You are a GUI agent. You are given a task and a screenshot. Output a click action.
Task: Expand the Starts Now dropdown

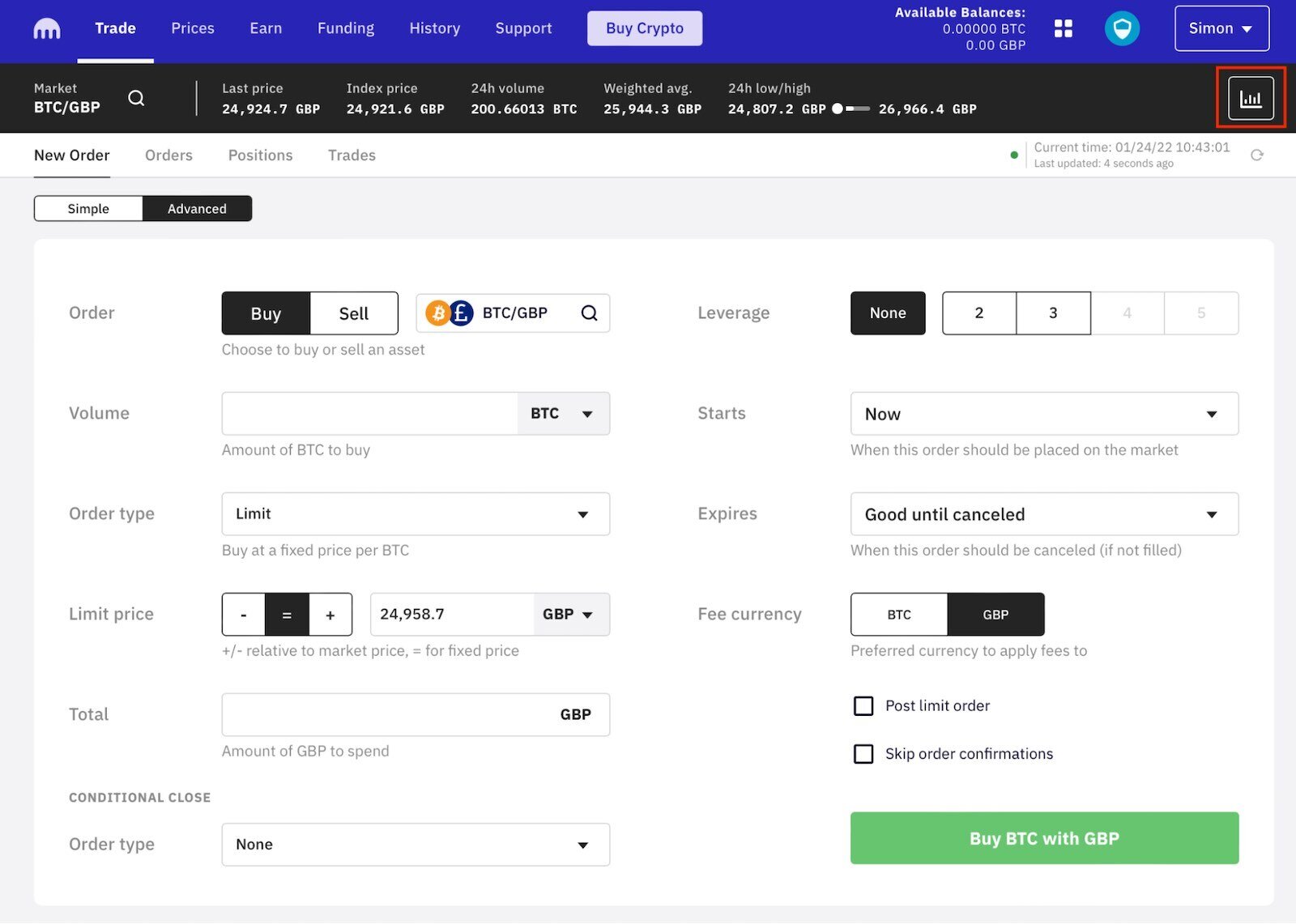[x=1044, y=414]
